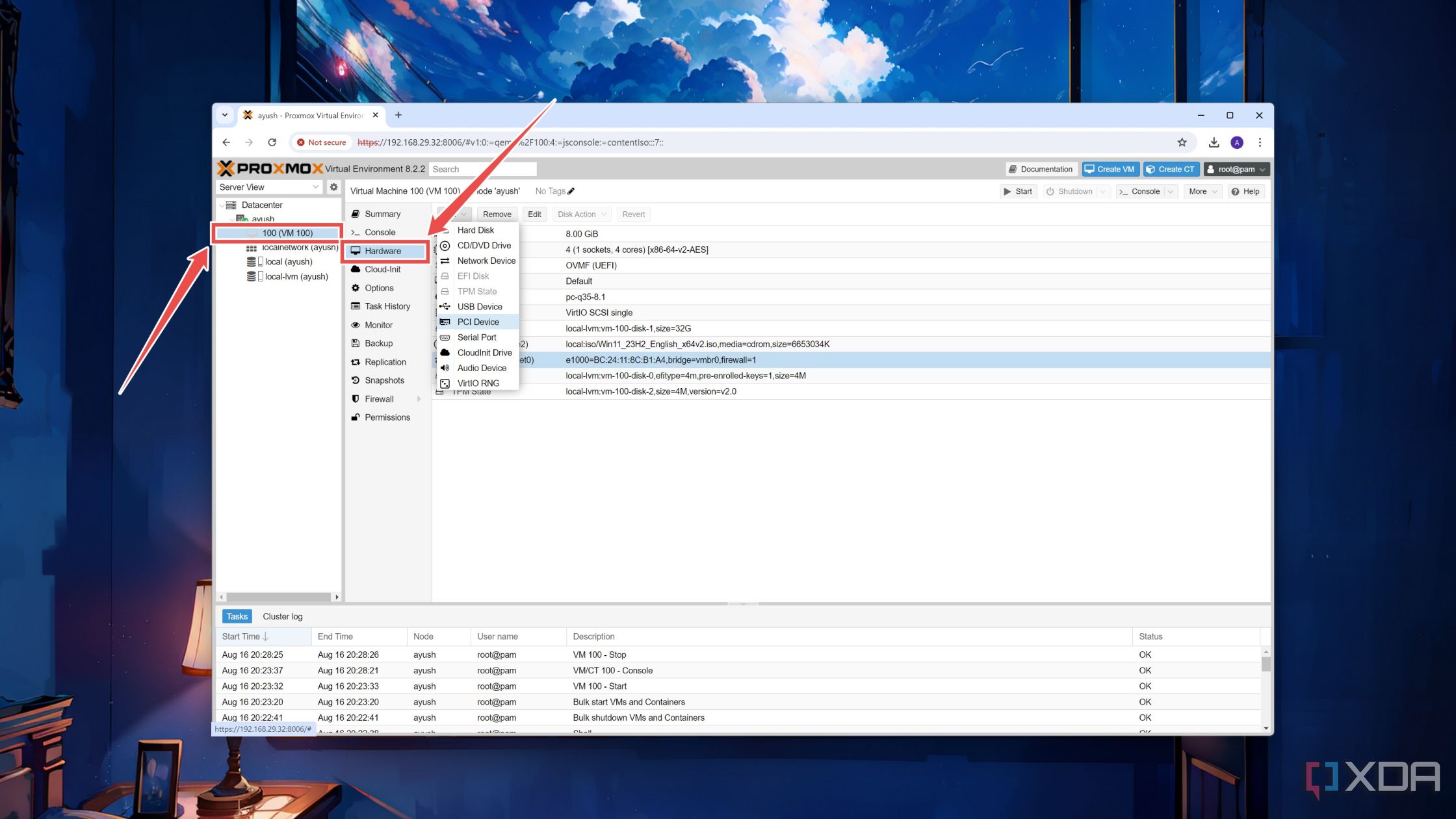Click the Not secure site info badge
Viewport: 1456px width, 819px height.
point(321,142)
